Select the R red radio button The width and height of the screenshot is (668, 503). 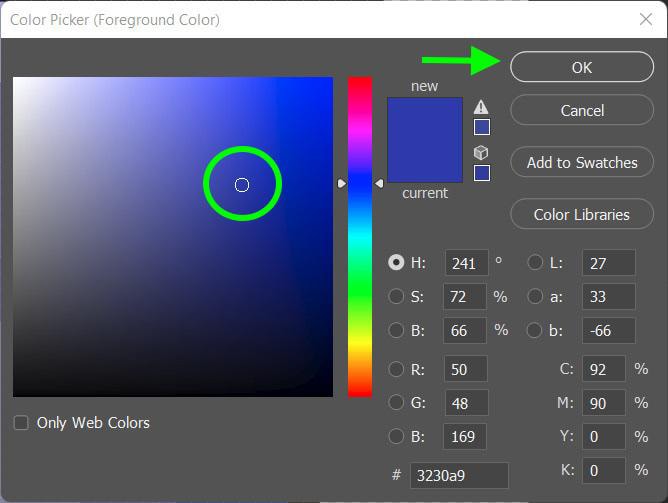coord(396,369)
